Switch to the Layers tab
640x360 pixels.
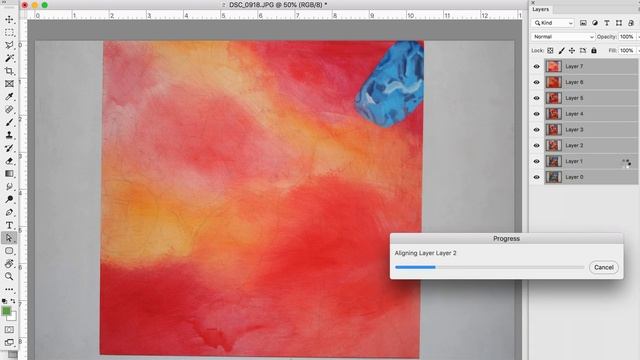click(540, 9)
